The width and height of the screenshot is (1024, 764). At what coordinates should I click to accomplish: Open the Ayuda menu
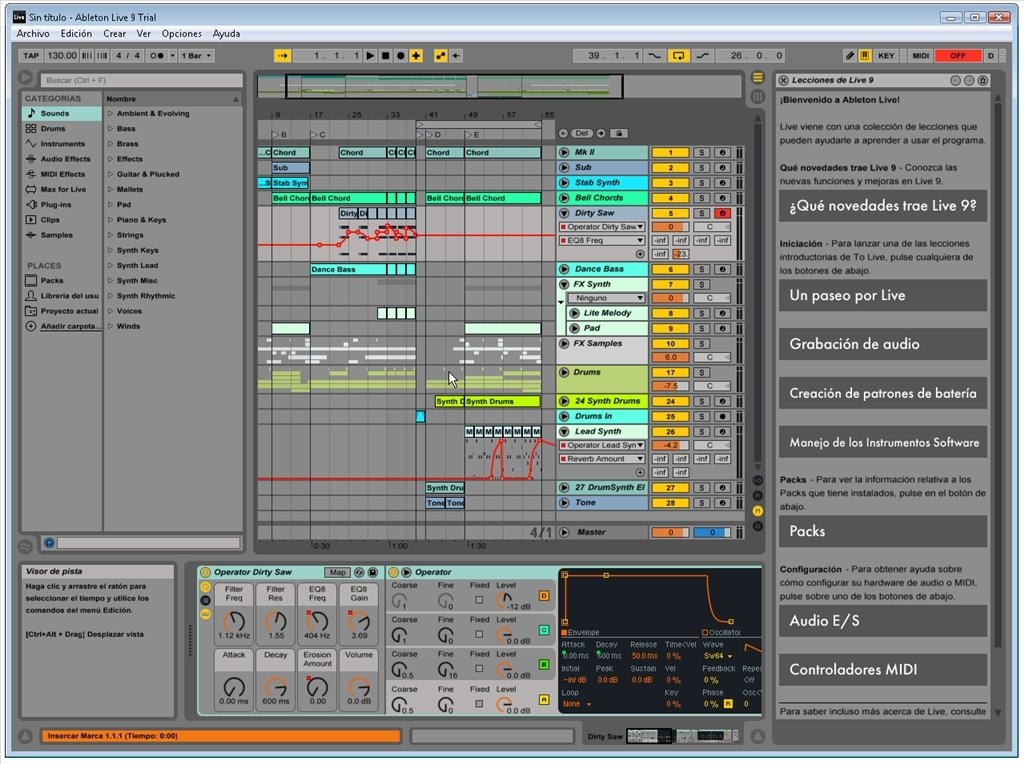point(226,33)
